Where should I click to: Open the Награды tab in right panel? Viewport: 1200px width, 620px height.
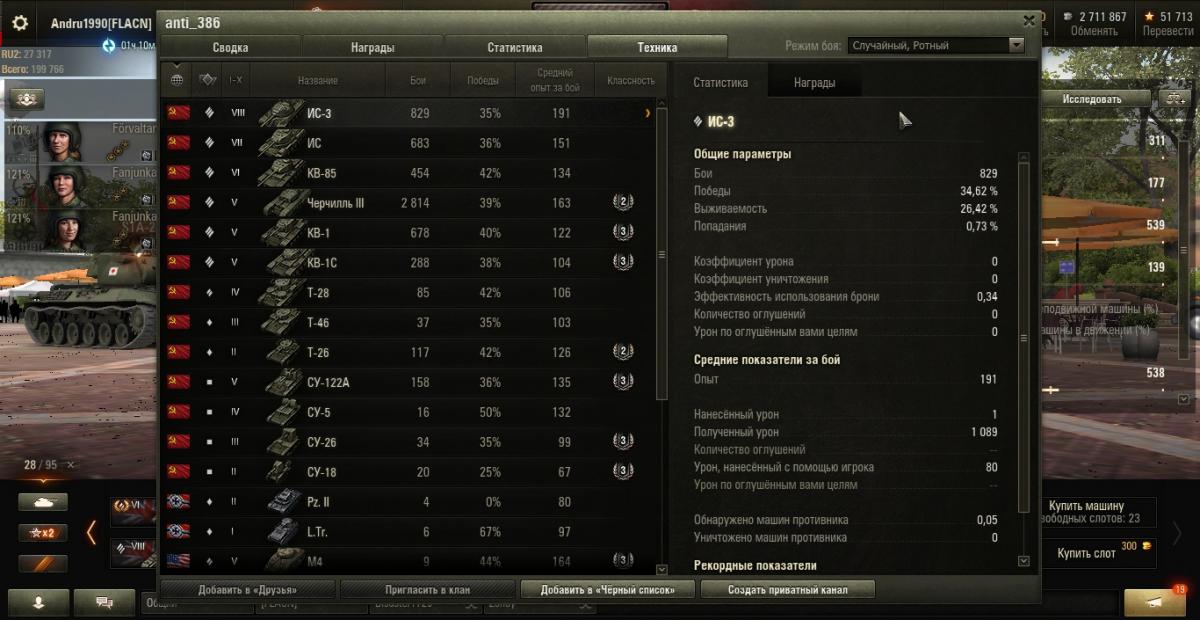tap(815, 83)
